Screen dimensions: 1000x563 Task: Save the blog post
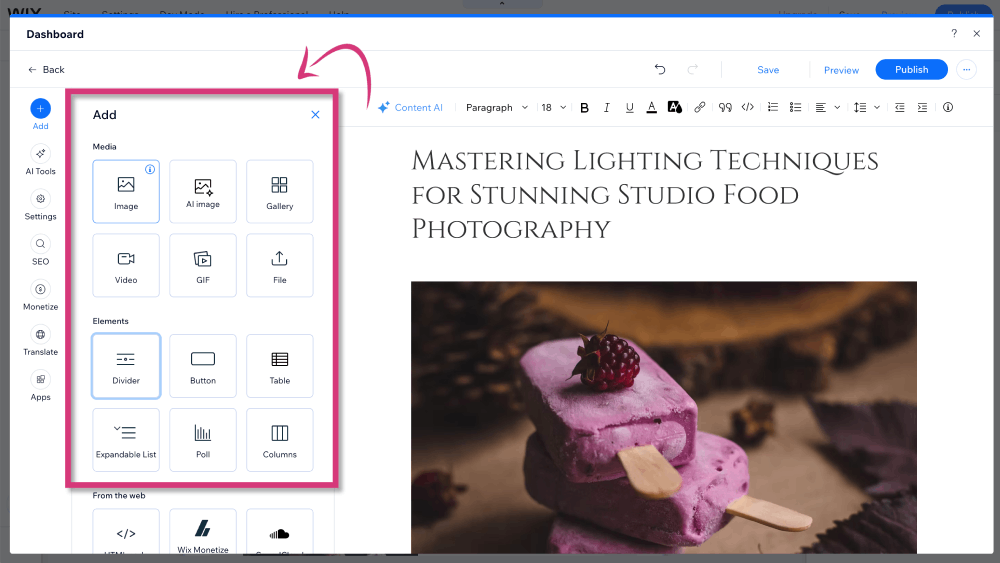point(768,70)
